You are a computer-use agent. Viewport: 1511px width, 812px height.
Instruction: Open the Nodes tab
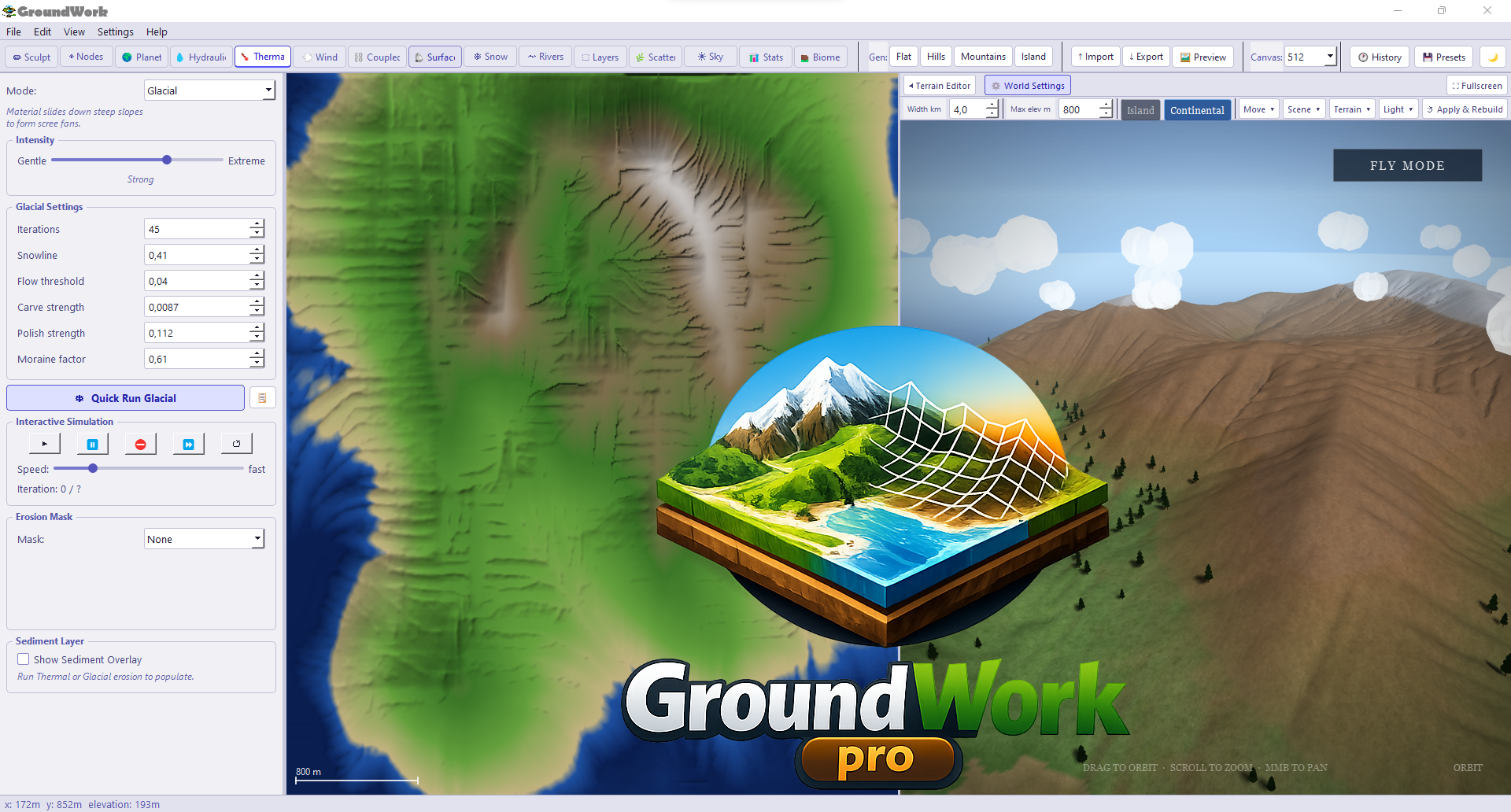click(x=86, y=57)
